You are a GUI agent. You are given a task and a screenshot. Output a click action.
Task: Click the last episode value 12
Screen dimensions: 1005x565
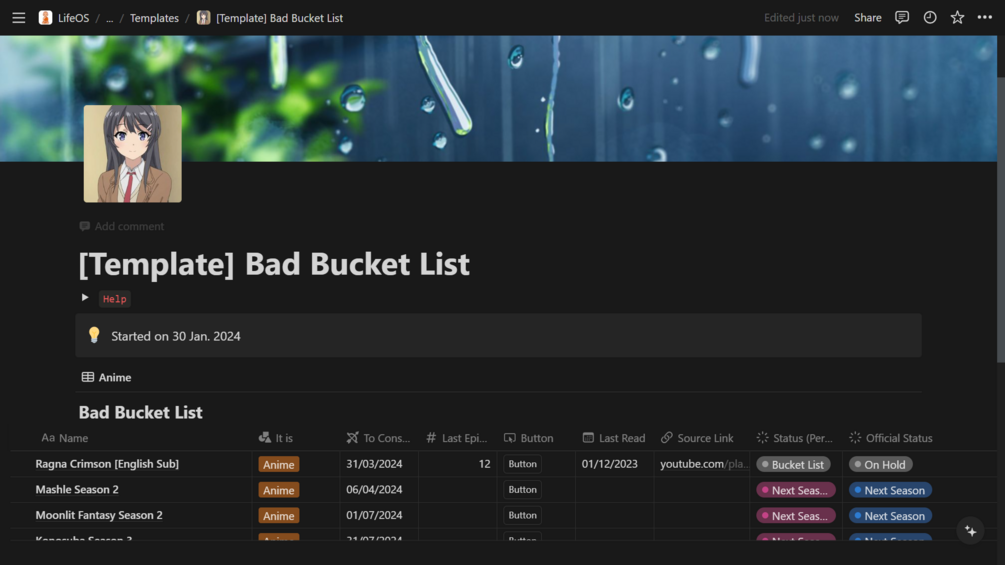pos(485,464)
